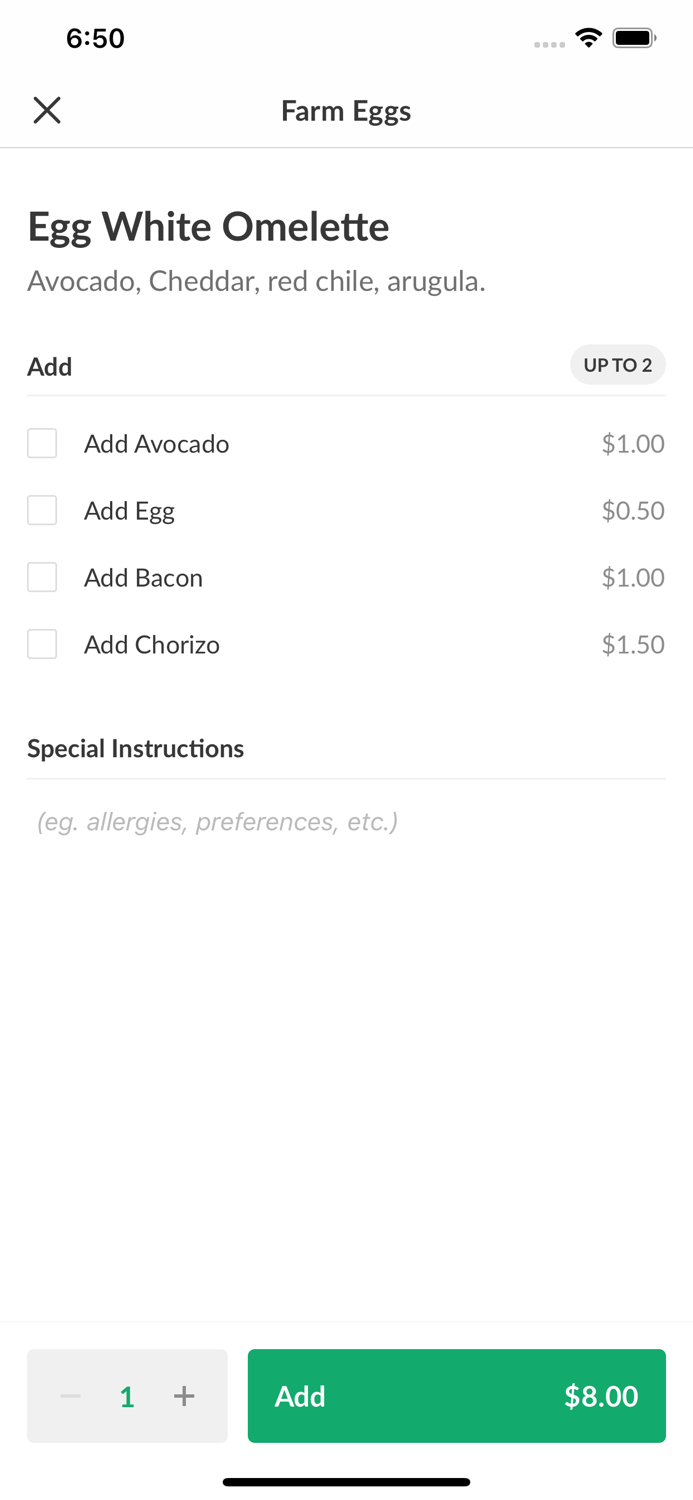
Task: Check the Add Chorizo option
Action: [42, 644]
